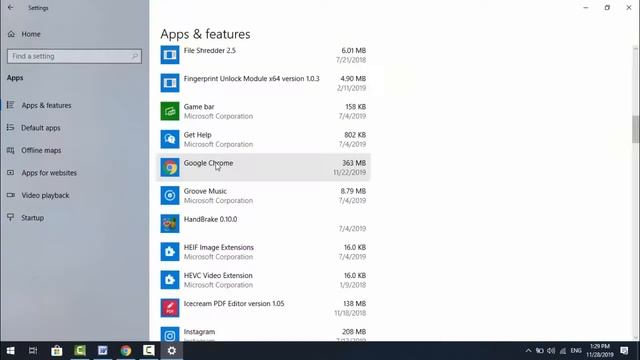
Task: Click the app list vertical scrollbar thumb
Action: coord(635,129)
